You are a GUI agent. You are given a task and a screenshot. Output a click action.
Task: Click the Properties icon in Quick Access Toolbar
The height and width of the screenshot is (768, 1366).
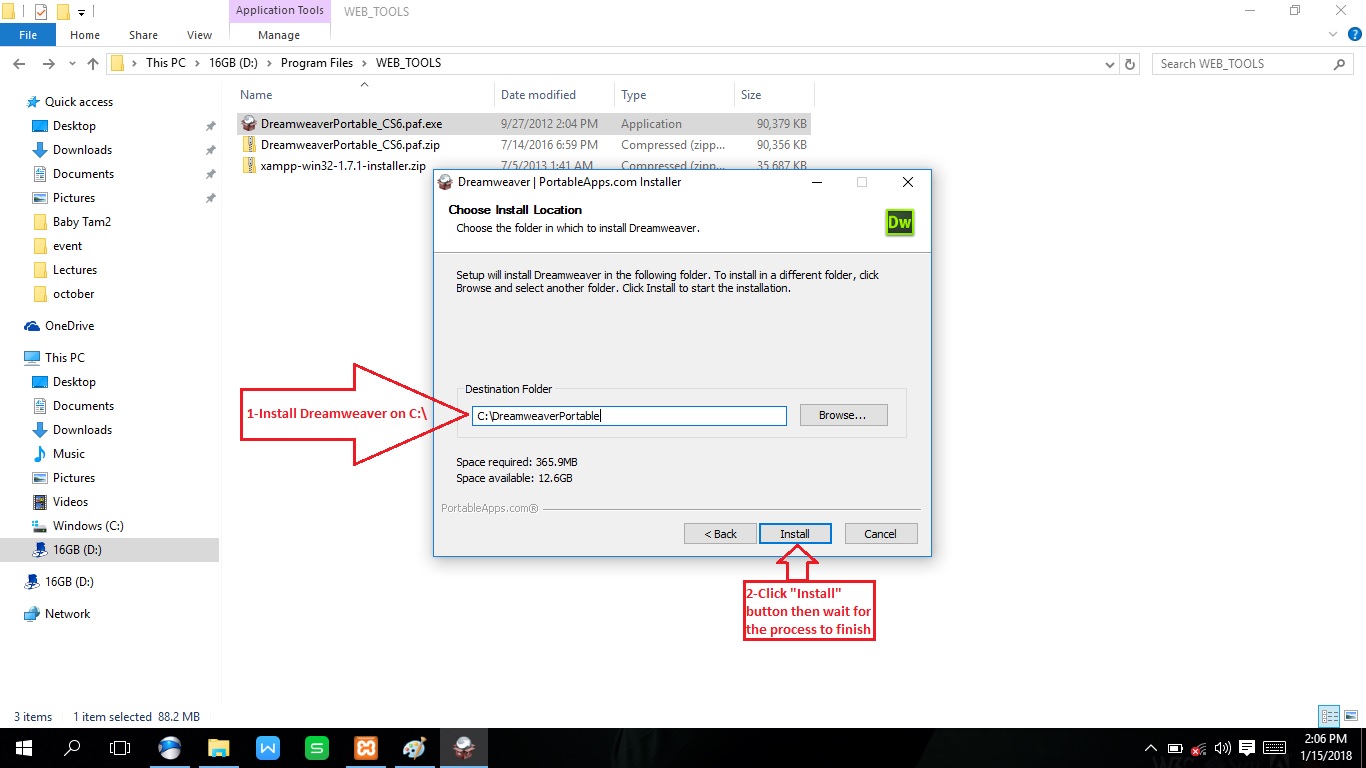point(40,12)
